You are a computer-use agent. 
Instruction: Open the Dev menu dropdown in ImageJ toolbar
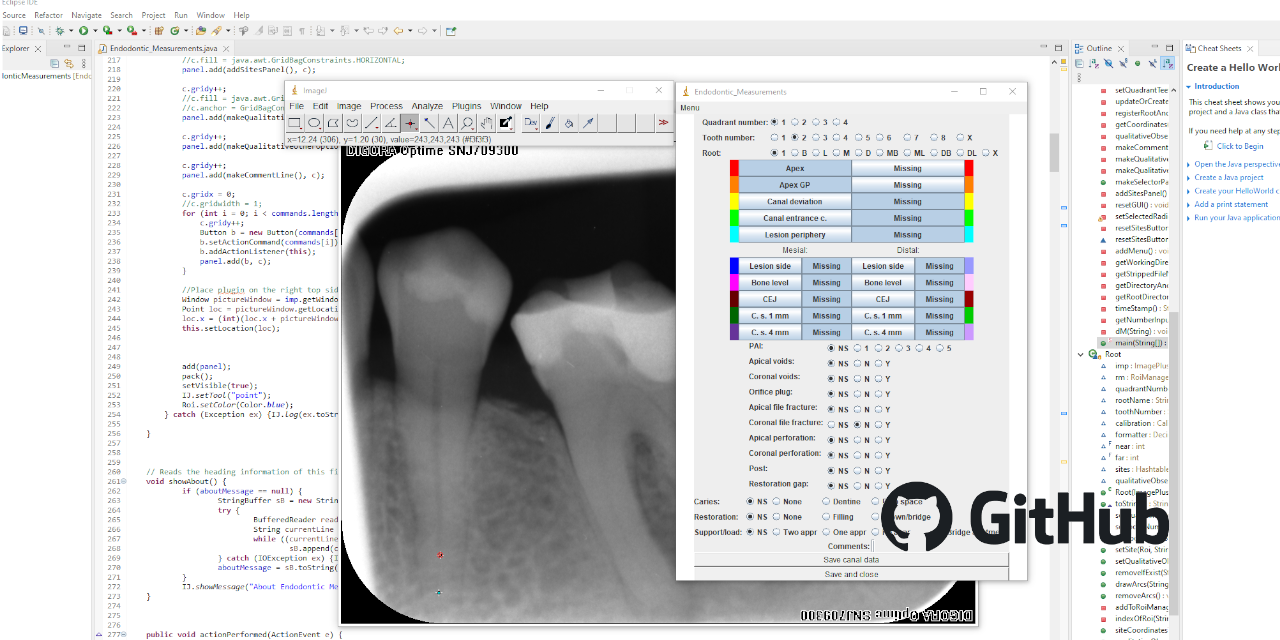pyautogui.click(x=529, y=123)
